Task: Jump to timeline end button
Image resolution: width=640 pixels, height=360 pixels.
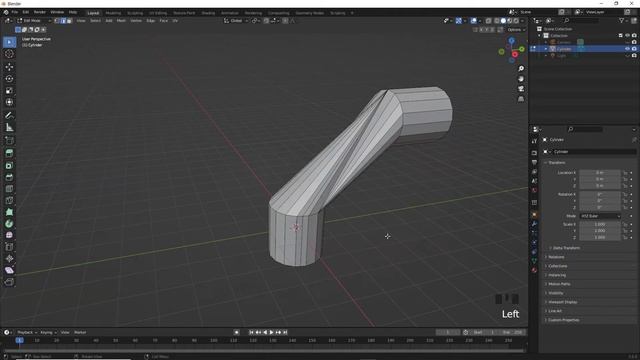Action: pyautogui.click(x=285, y=332)
